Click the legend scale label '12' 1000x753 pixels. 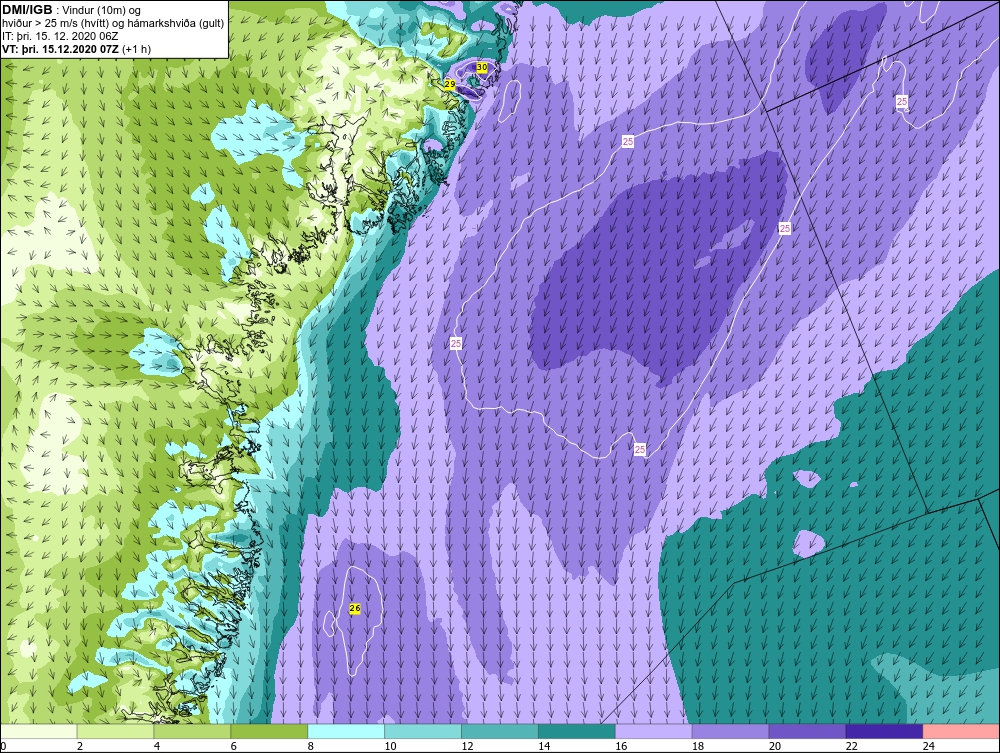(x=467, y=746)
